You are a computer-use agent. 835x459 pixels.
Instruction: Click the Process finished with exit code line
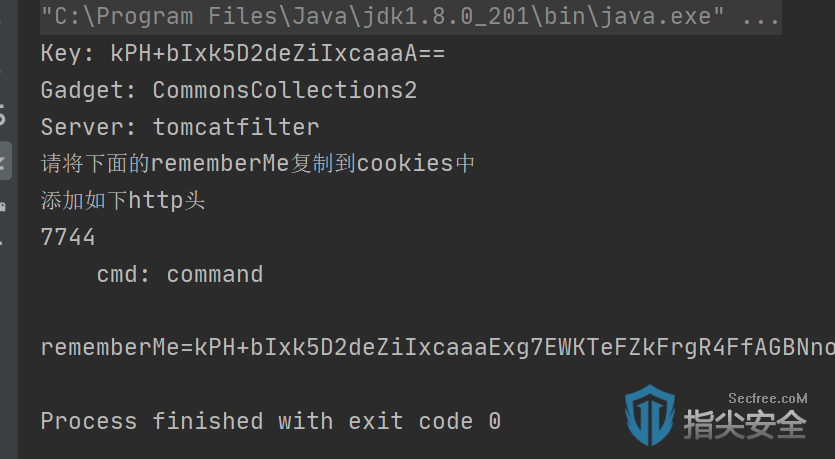coord(271,421)
